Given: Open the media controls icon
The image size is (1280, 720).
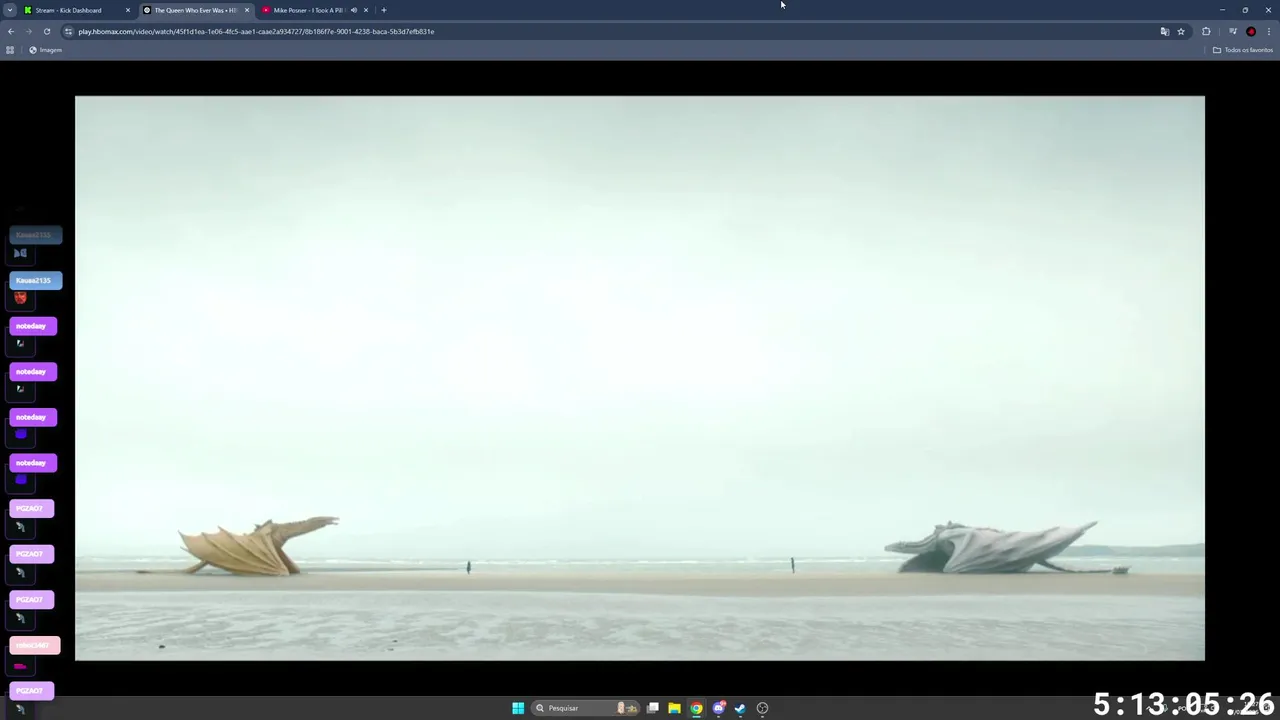Looking at the screenshot, I should tap(1233, 31).
